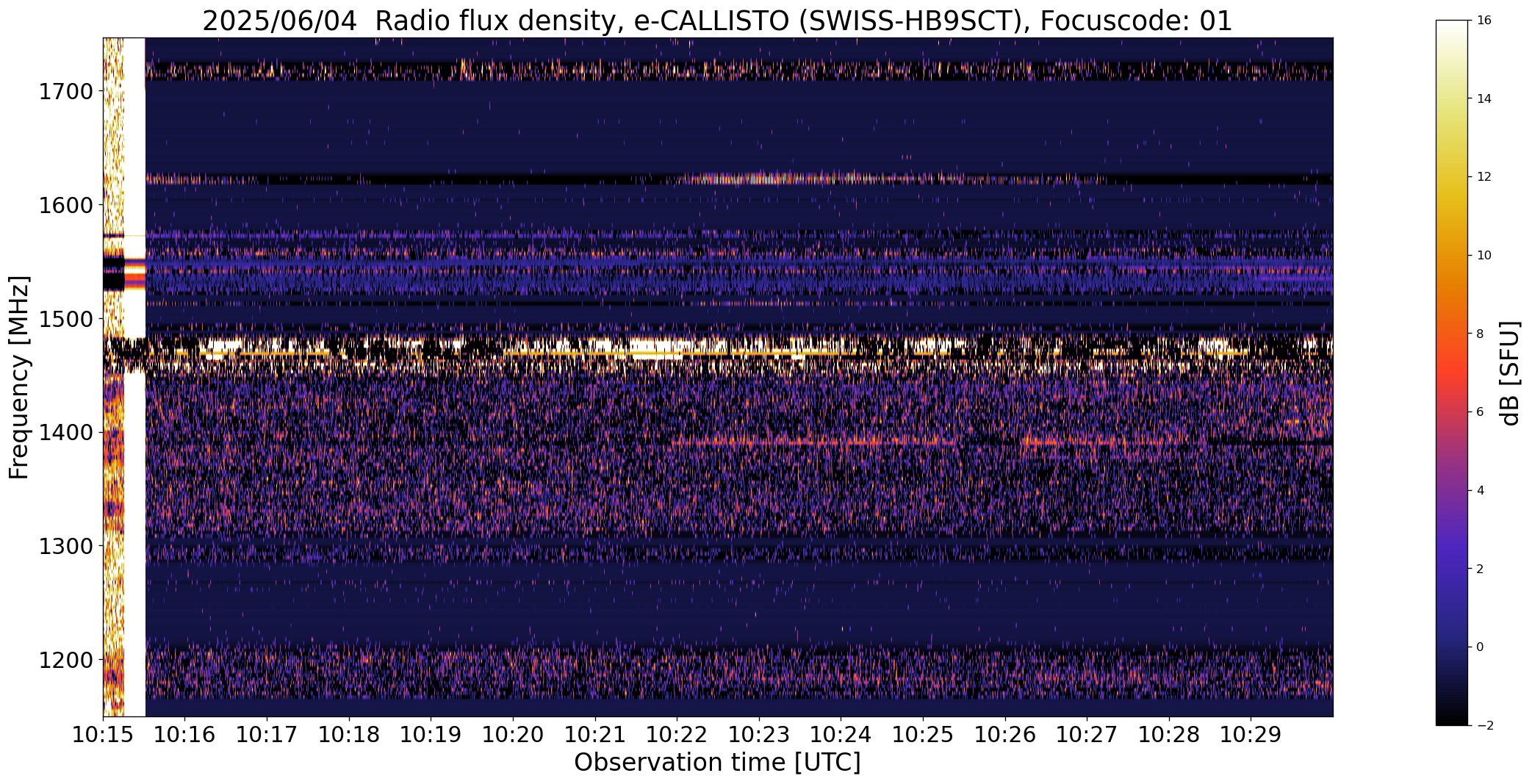Click the colorbar tick value −2
The height and width of the screenshot is (784, 1532).
[x=1484, y=725]
